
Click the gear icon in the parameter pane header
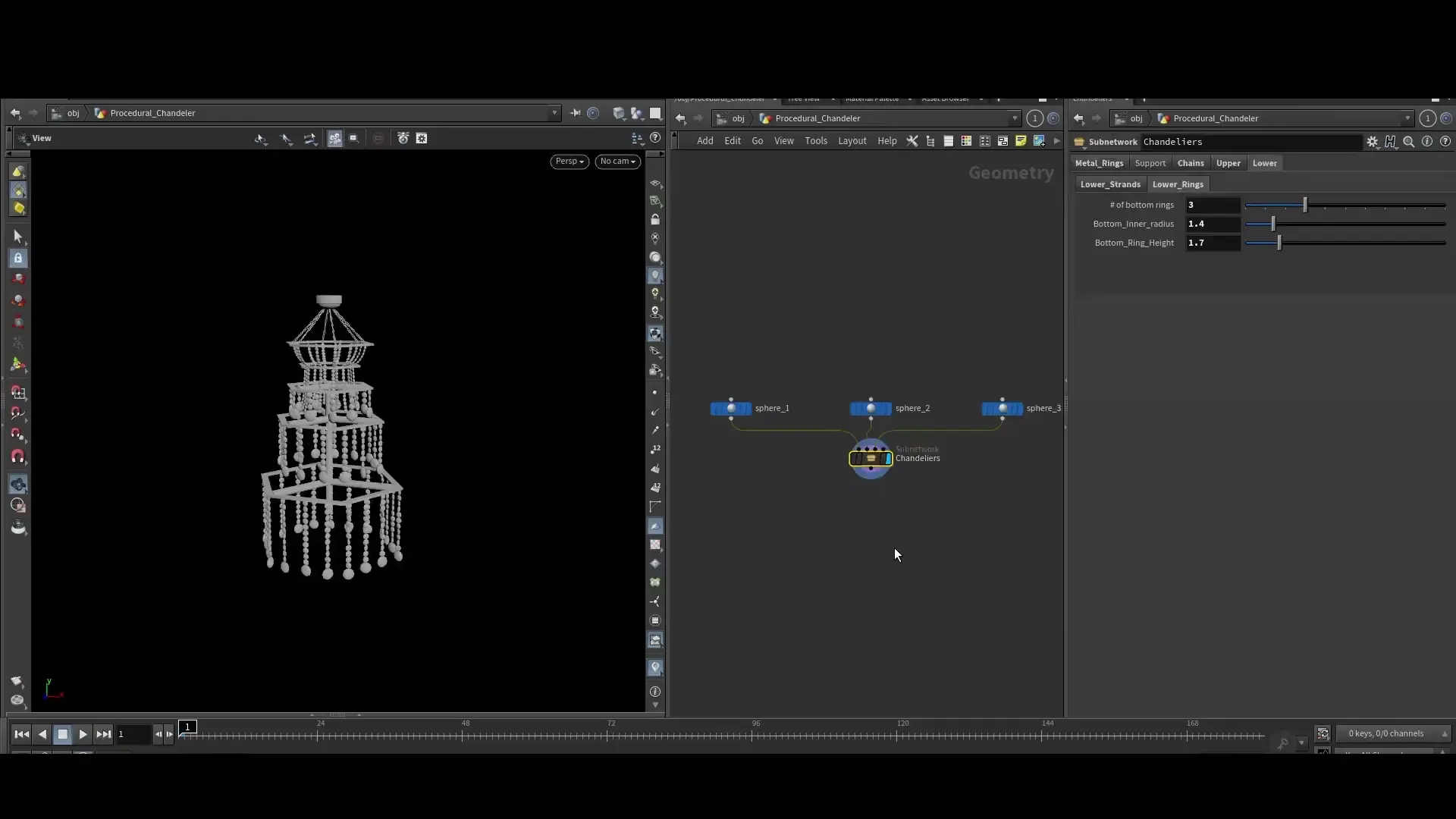tap(1373, 142)
